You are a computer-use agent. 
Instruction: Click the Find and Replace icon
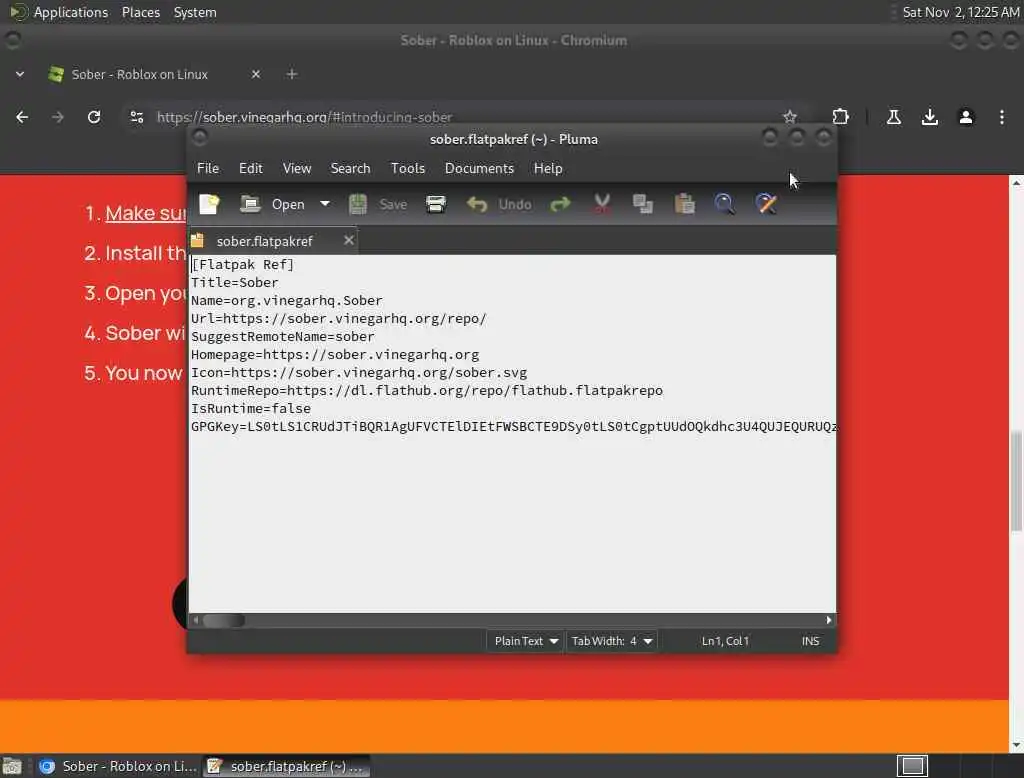[766, 204]
